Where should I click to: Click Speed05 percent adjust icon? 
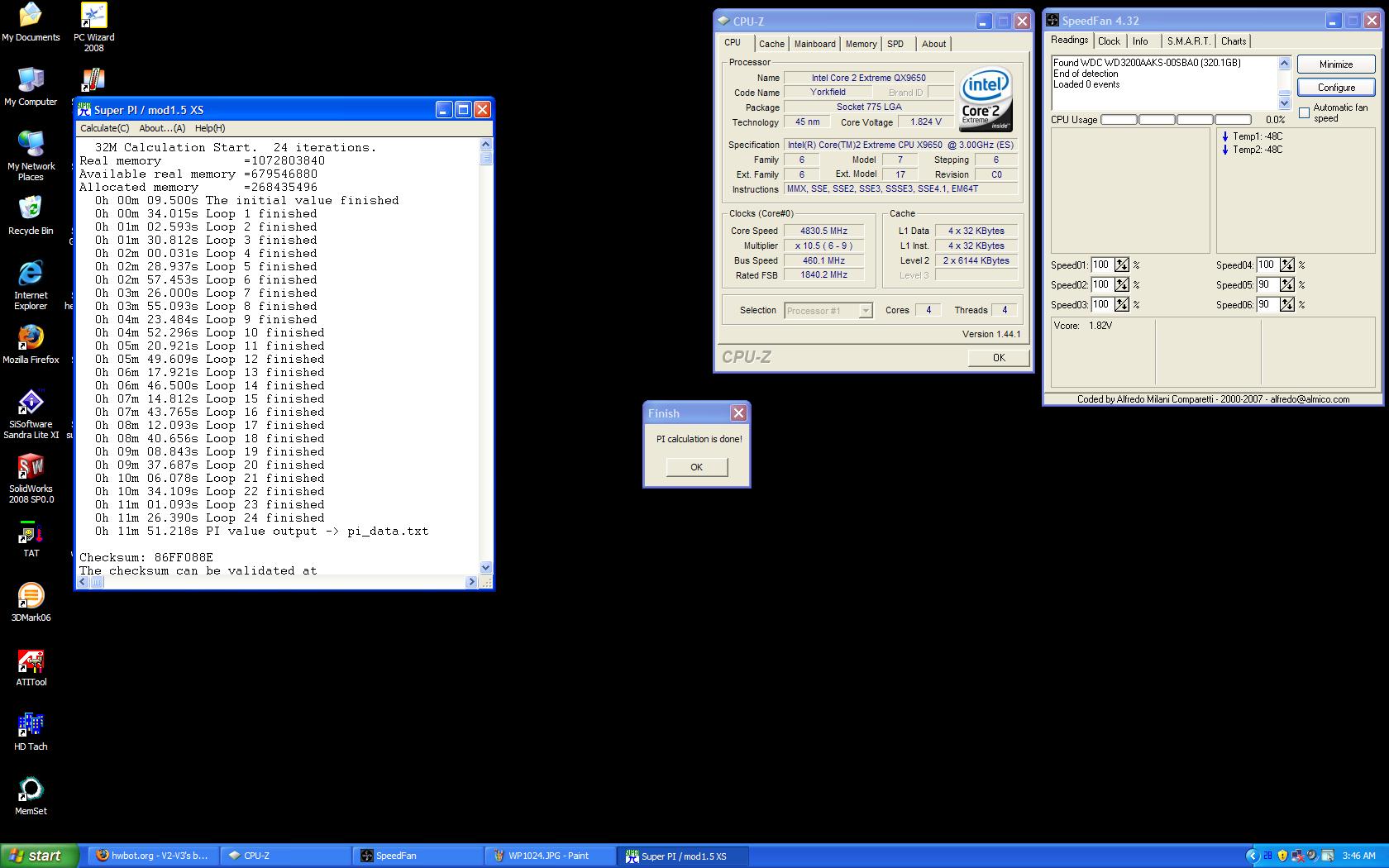(x=1286, y=284)
